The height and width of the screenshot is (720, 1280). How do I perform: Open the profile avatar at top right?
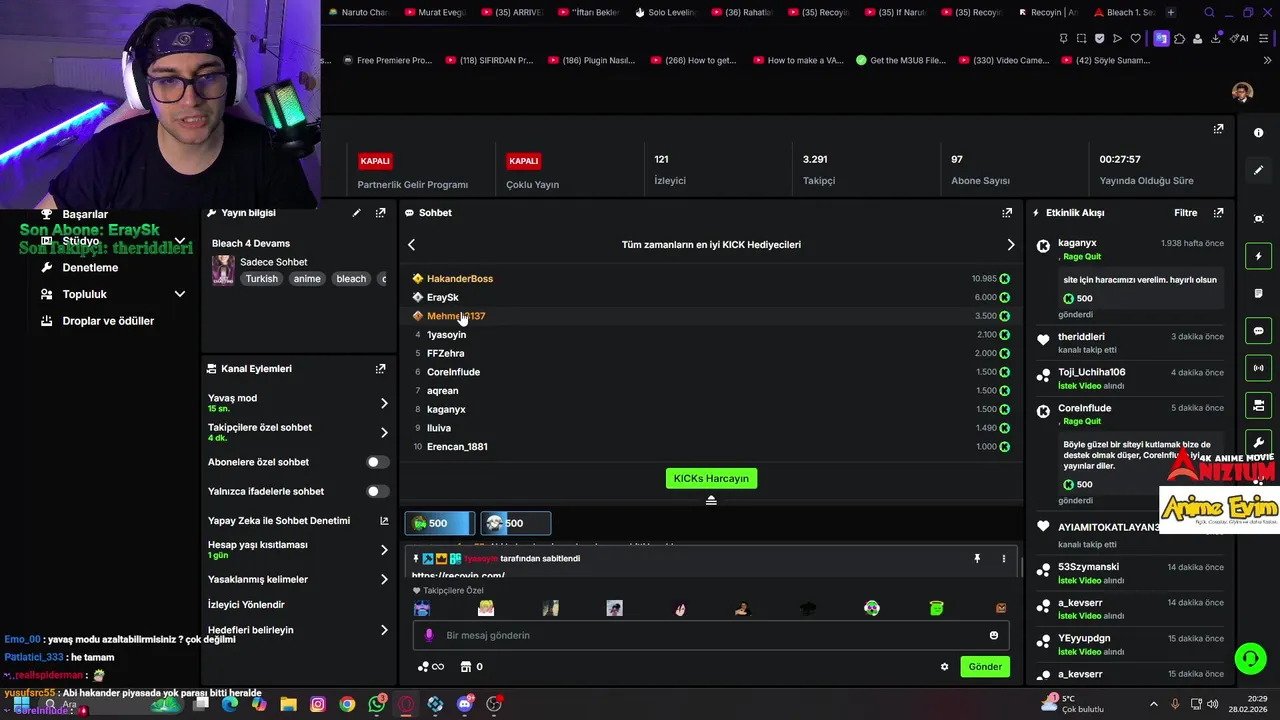1242,92
